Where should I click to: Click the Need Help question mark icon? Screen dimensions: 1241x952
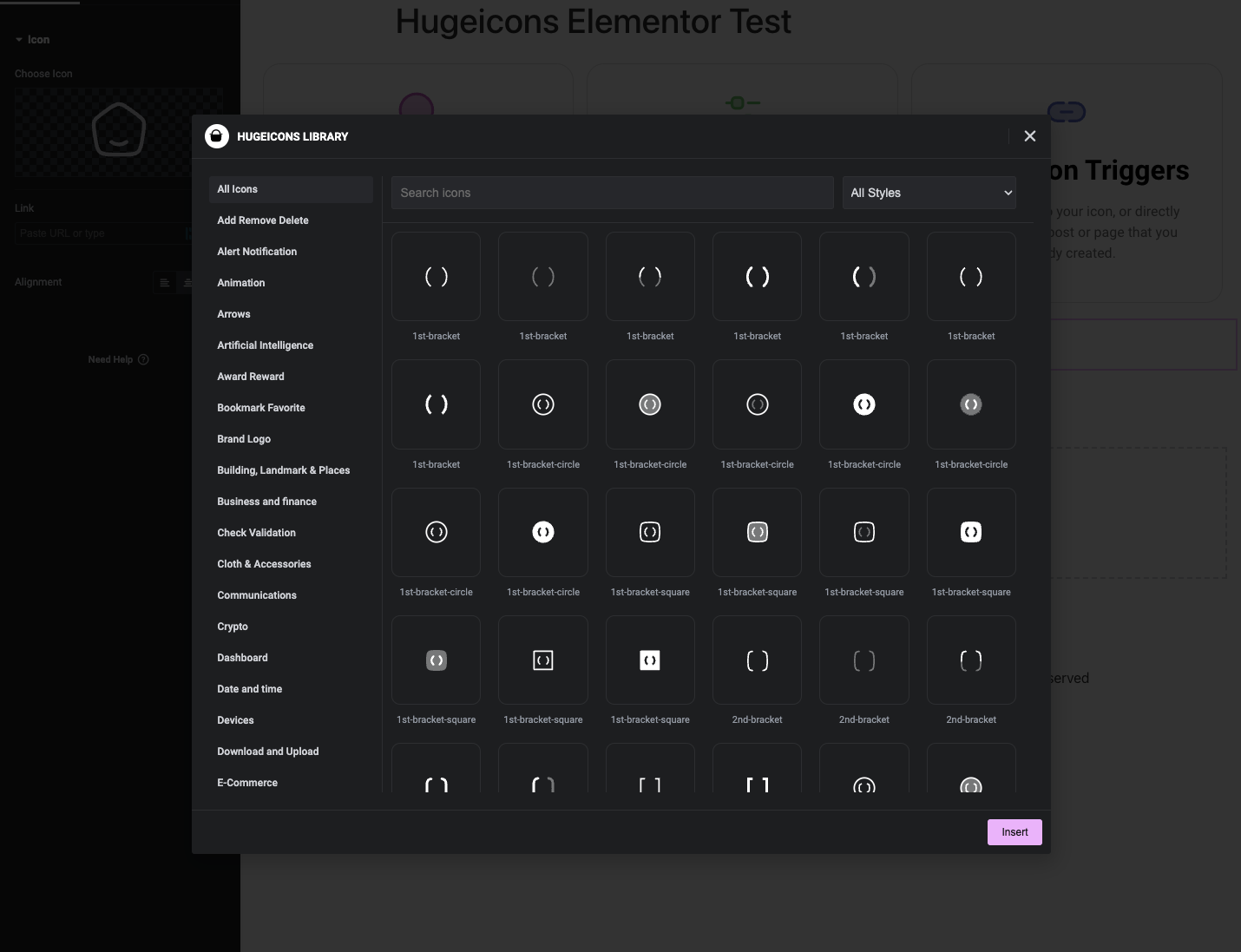(144, 358)
